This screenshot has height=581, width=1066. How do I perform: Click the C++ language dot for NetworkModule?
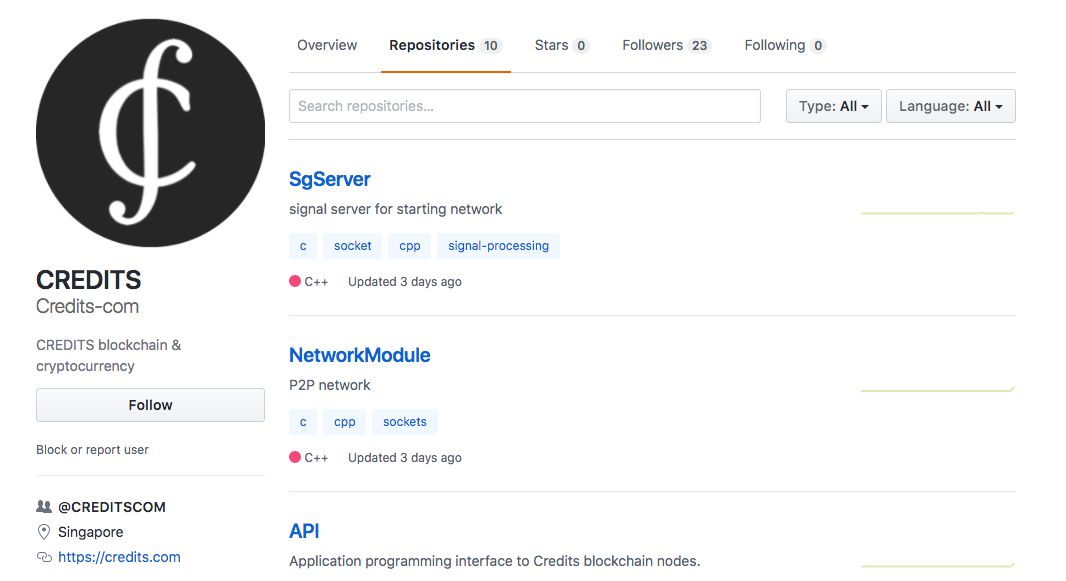295,458
